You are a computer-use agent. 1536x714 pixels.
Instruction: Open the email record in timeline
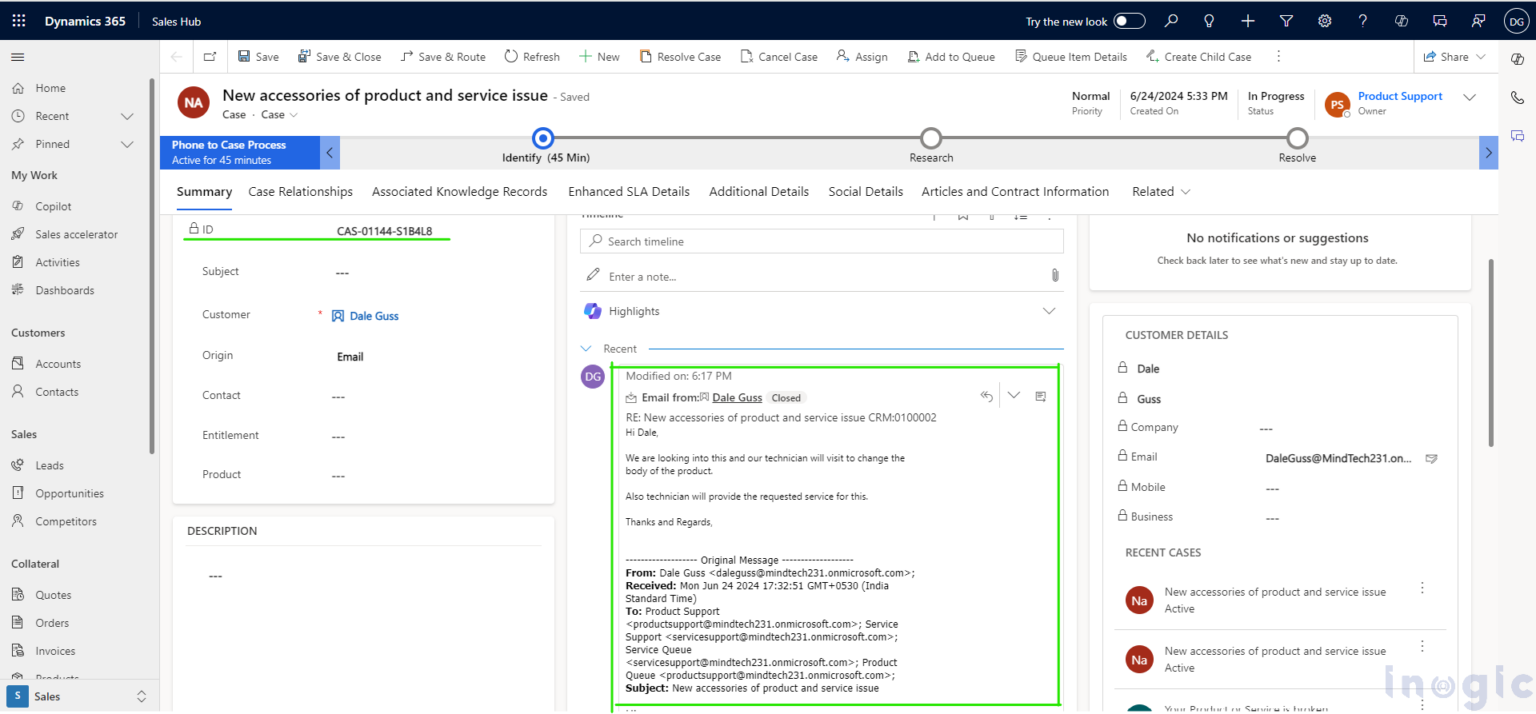(x=1040, y=396)
